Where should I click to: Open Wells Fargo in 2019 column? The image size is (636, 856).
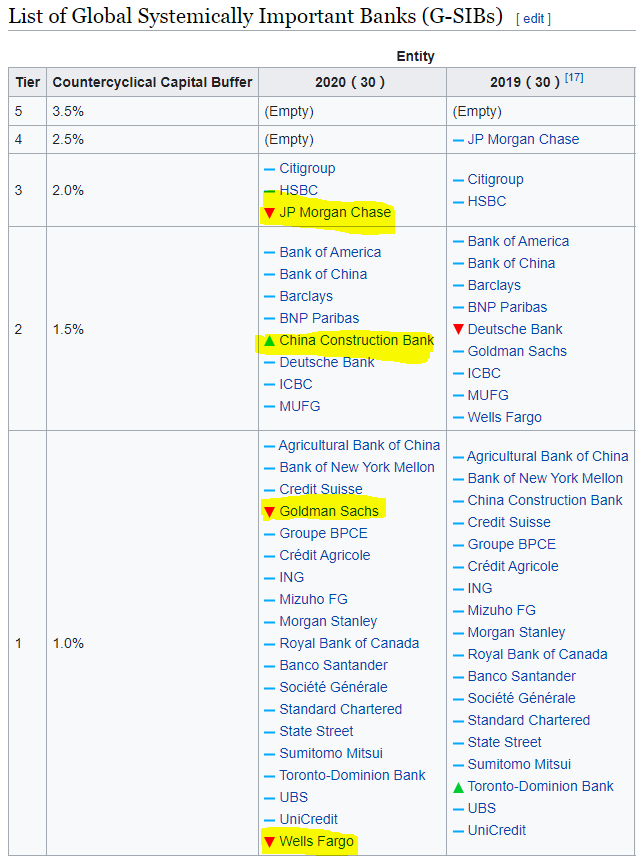point(505,417)
